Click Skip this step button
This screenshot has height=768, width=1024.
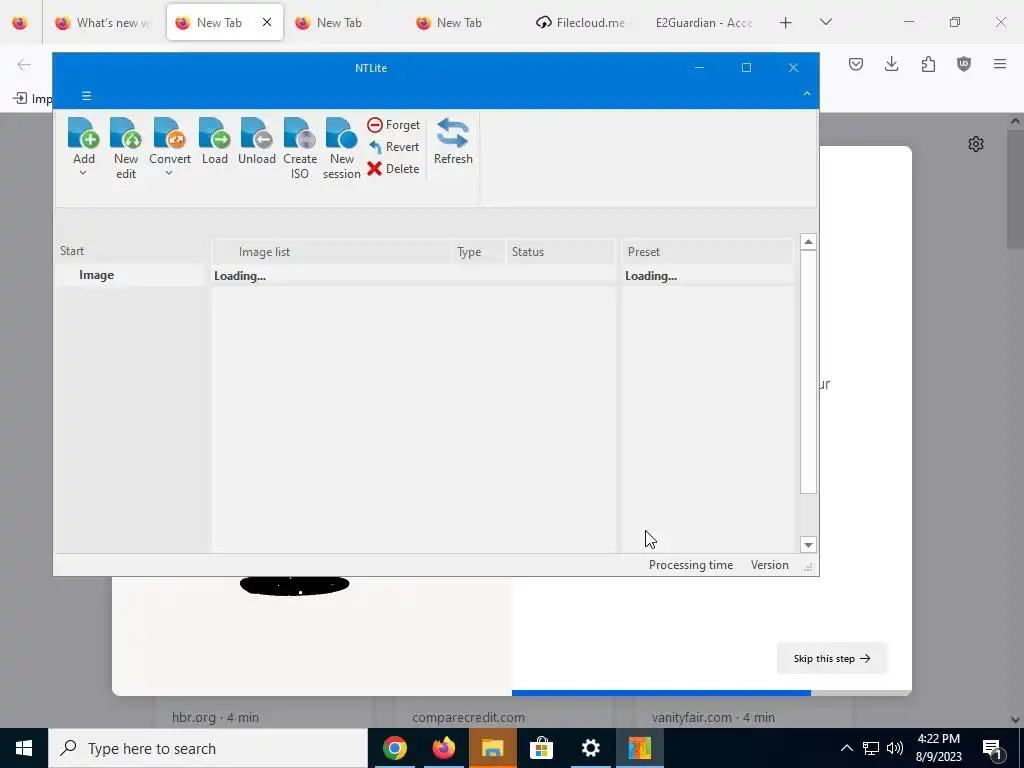[x=832, y=658]
